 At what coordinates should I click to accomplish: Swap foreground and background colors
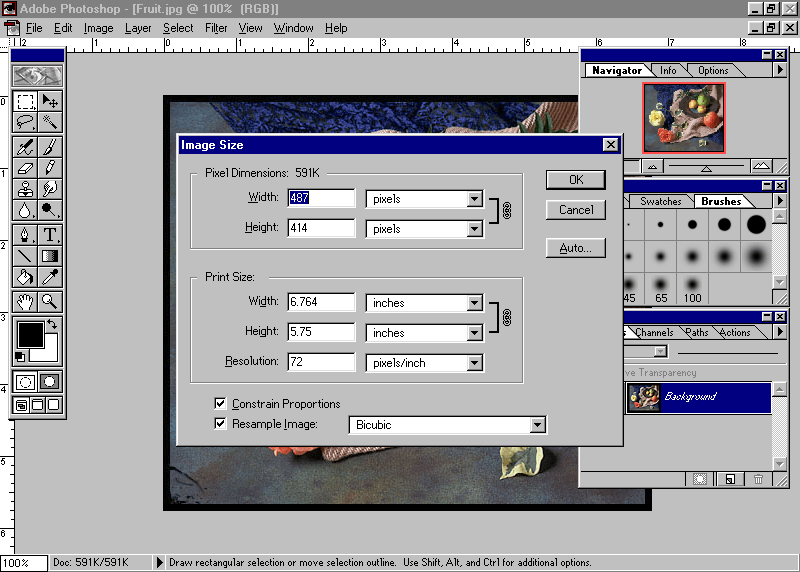coord(52,324)
